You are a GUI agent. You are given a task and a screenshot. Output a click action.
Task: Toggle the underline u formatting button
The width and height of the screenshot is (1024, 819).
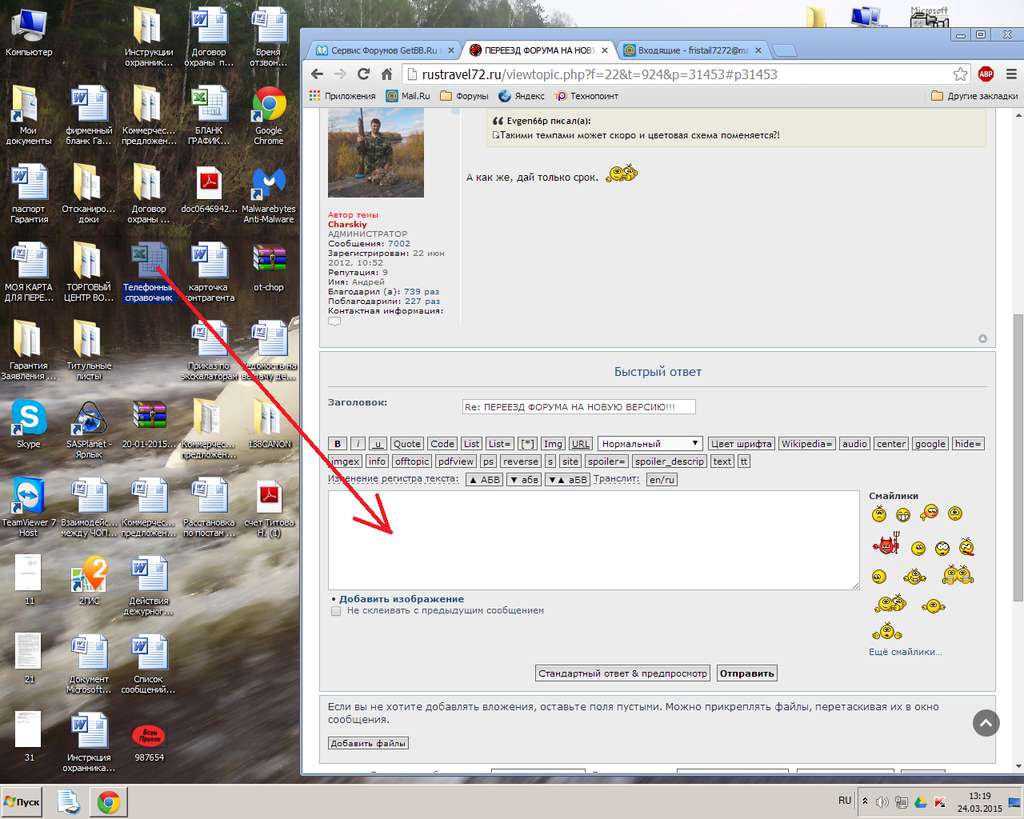point(377,444)
